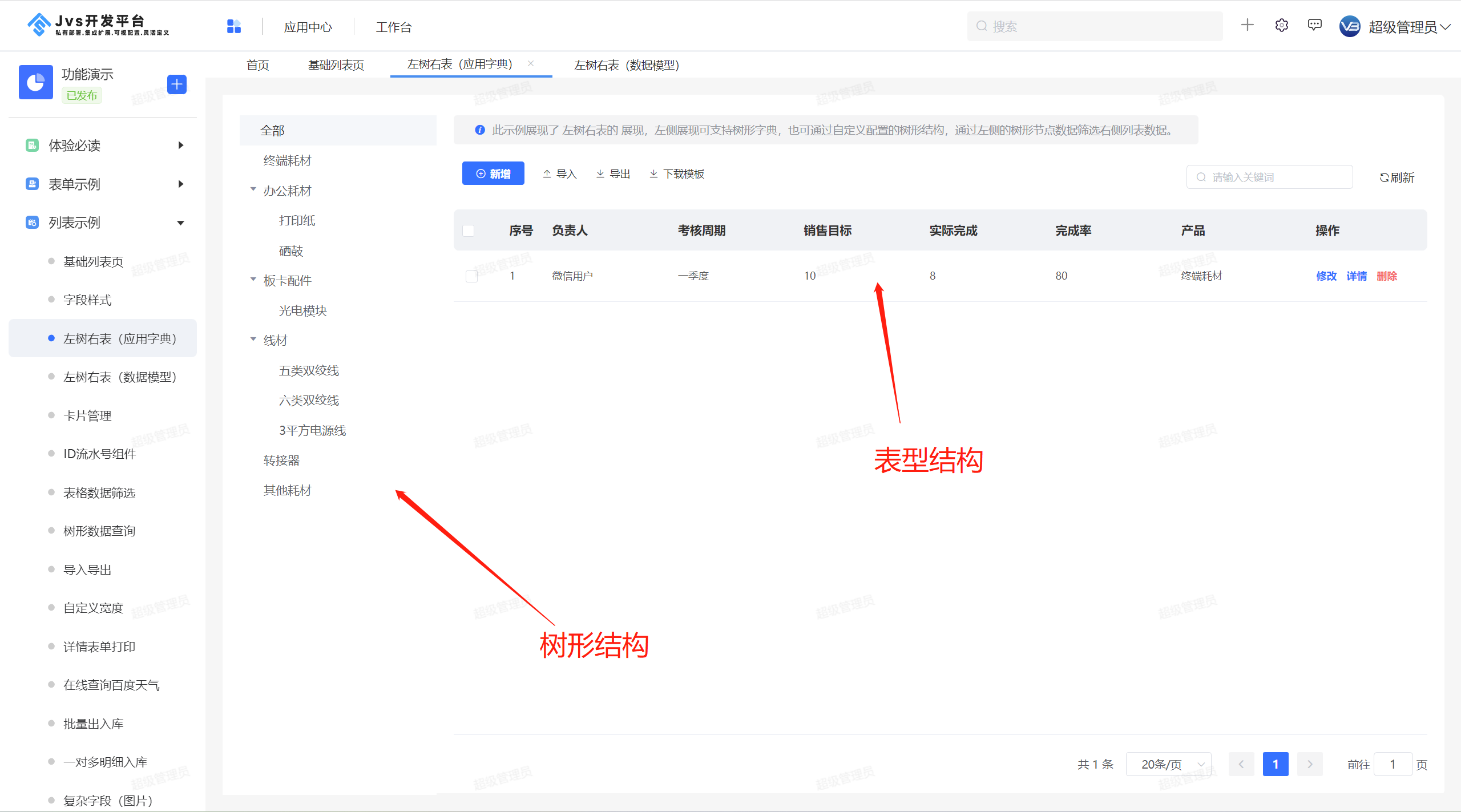Open the app grid icon
The width and height of the screenshot is (1461, 812).
(x=234, y=26)
